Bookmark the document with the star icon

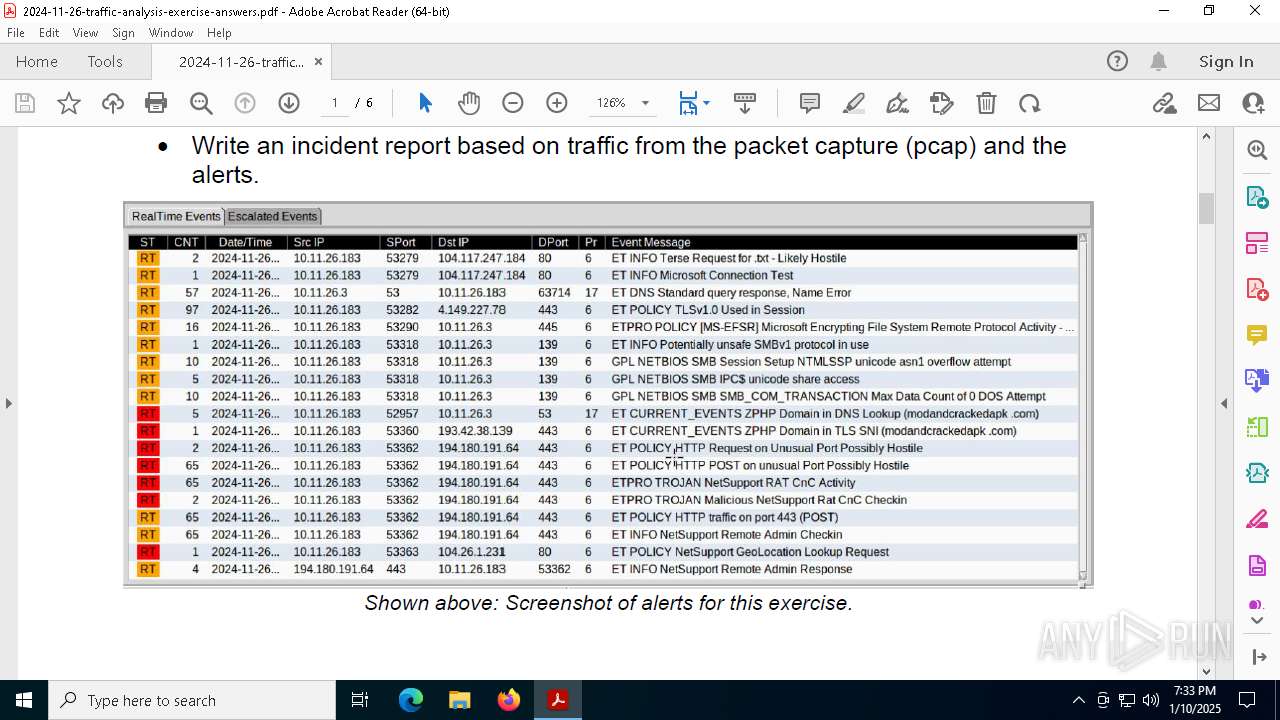point(69,103)
